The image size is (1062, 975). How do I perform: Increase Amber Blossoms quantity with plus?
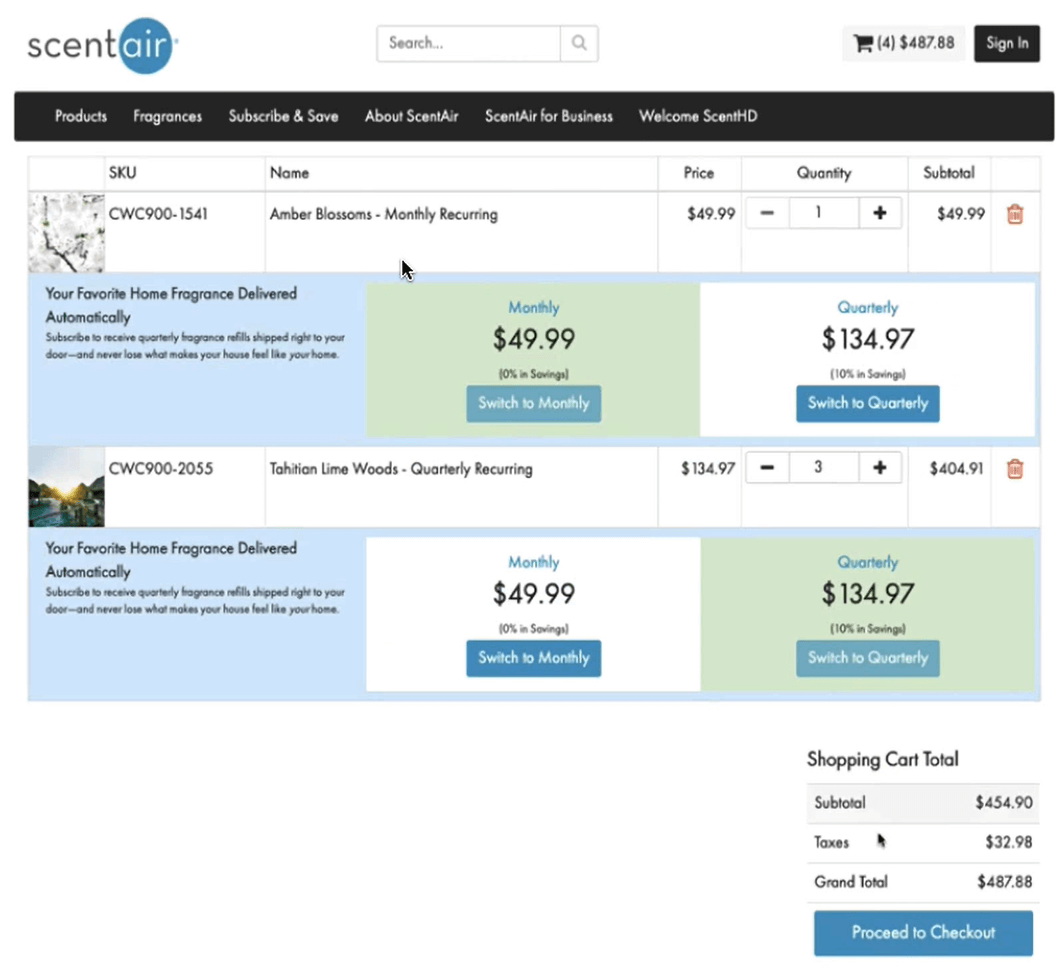(880, 213)
